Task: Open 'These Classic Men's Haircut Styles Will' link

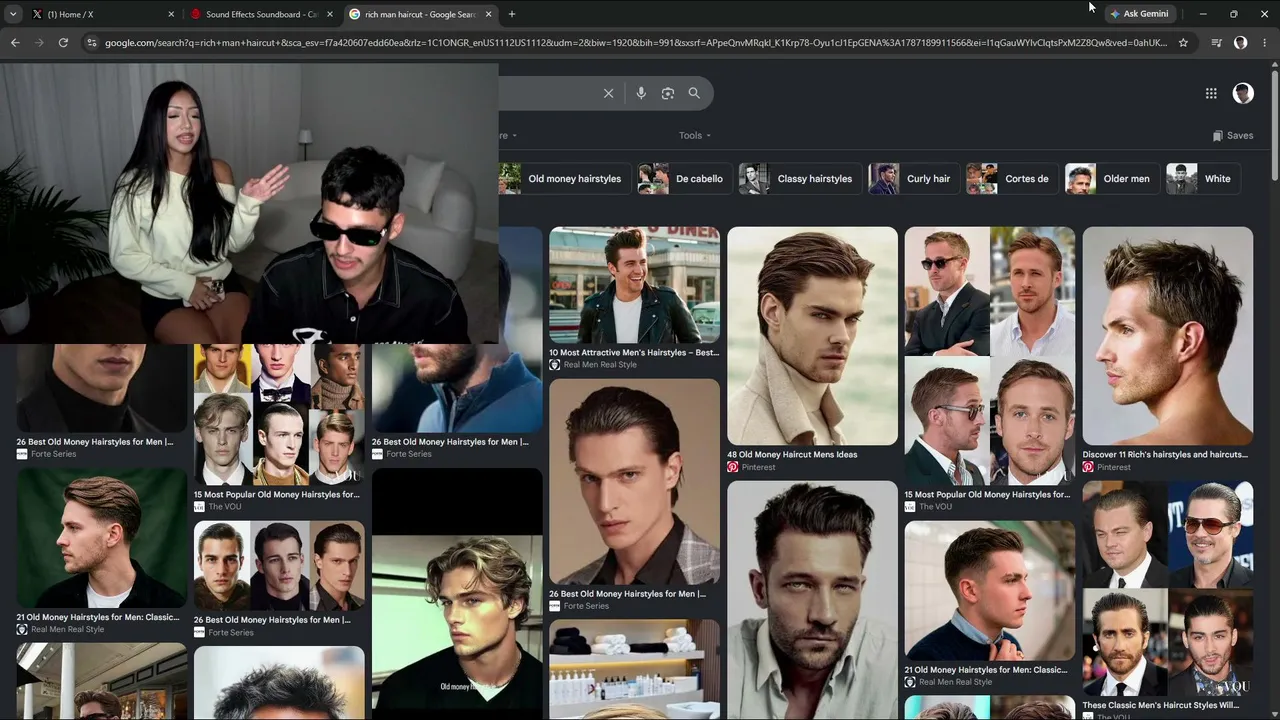Action: [1161, 706]
